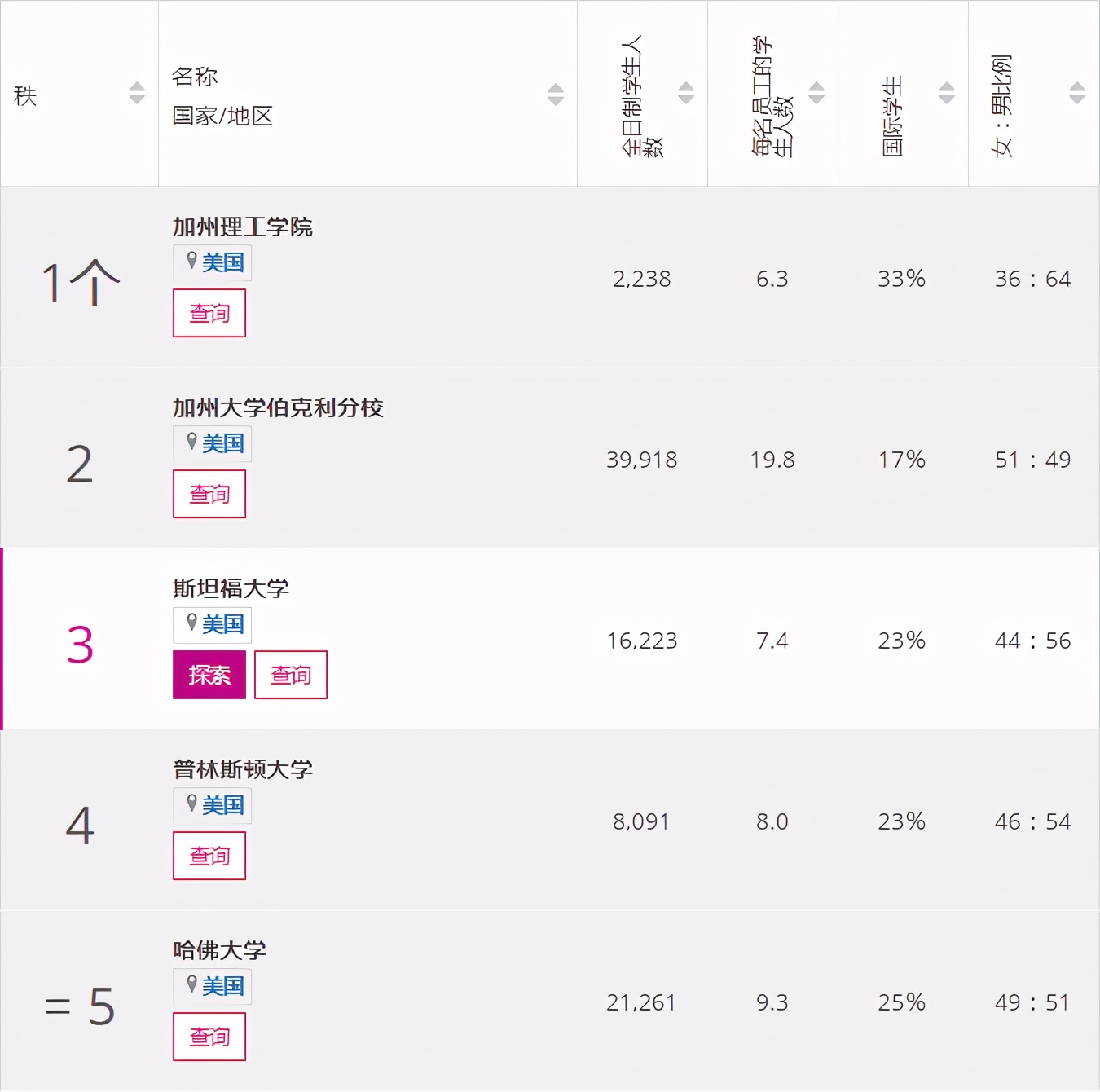Click 查询 button next to 探索
This screenshot has width=1100, height=1092.
tap(291, 675)
